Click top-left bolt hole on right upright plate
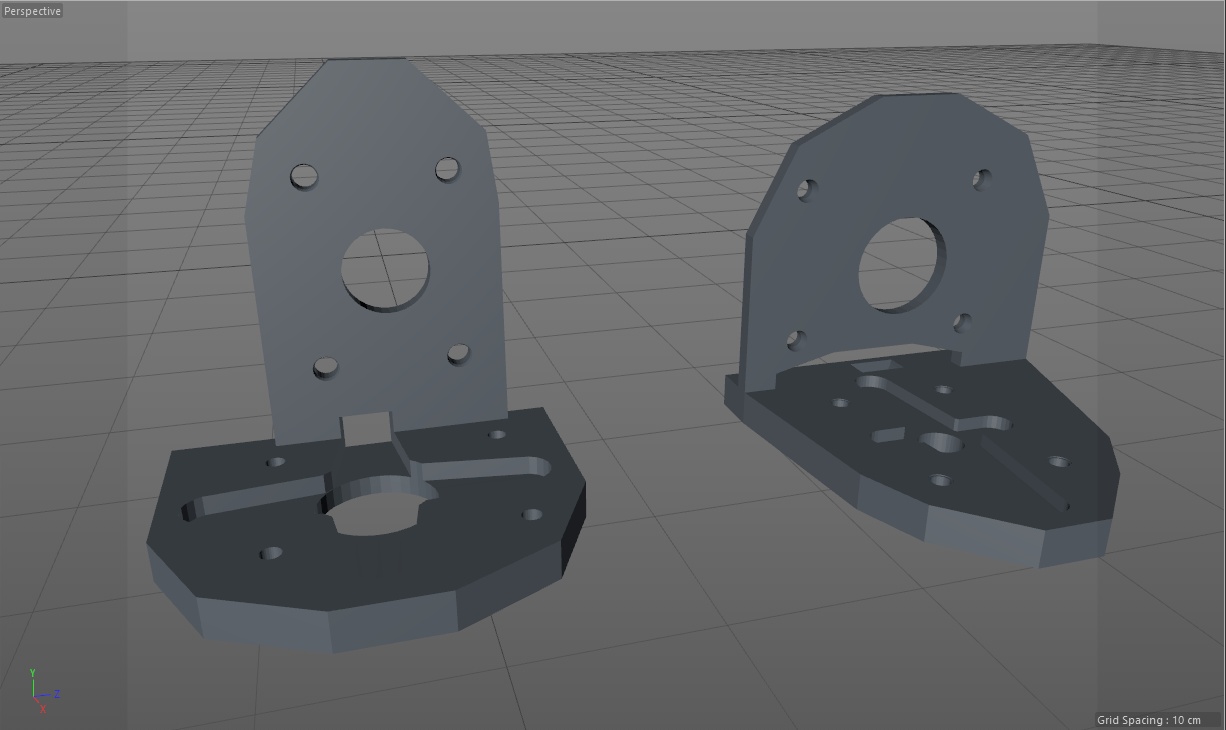The height and width of the screenshot is (730, 1226). tap(807, 190)
